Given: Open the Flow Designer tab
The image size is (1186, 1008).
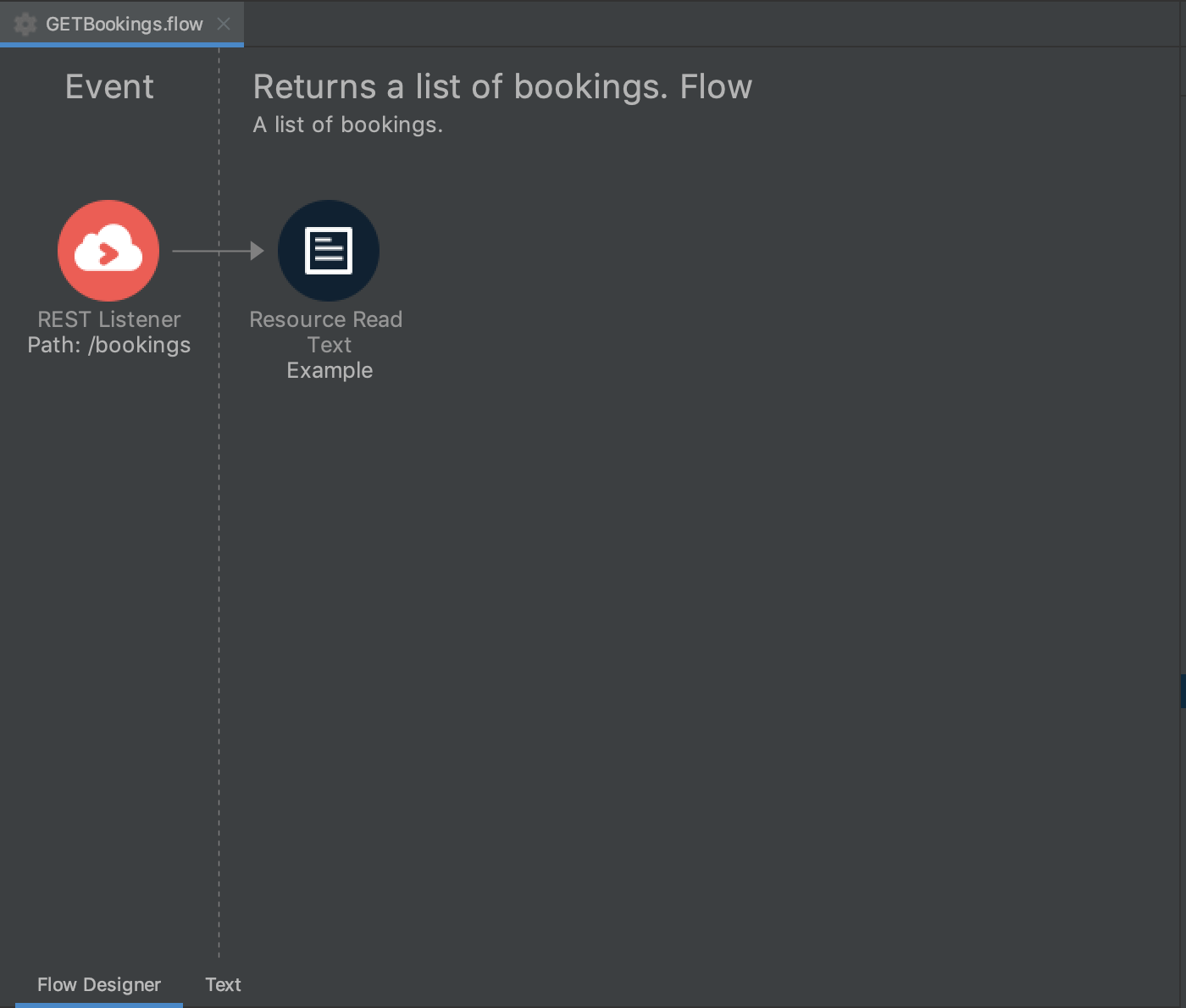Looking at the screenshot, I should point(99,984).
